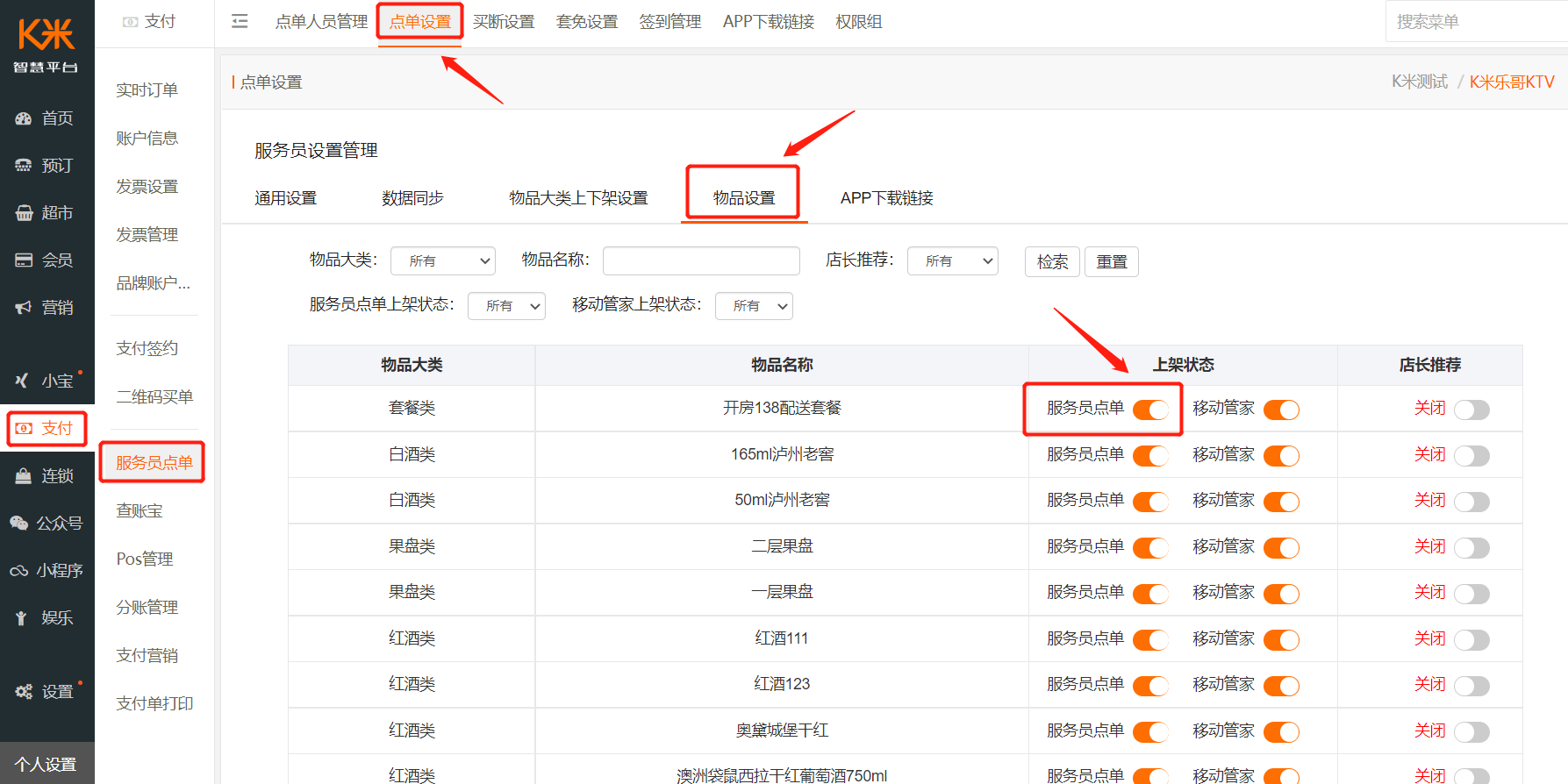This screenshot has width=1568, height=784.
Task: Toggle 服务员点单 for 一层果盘
Action: tap(1150, 594)
